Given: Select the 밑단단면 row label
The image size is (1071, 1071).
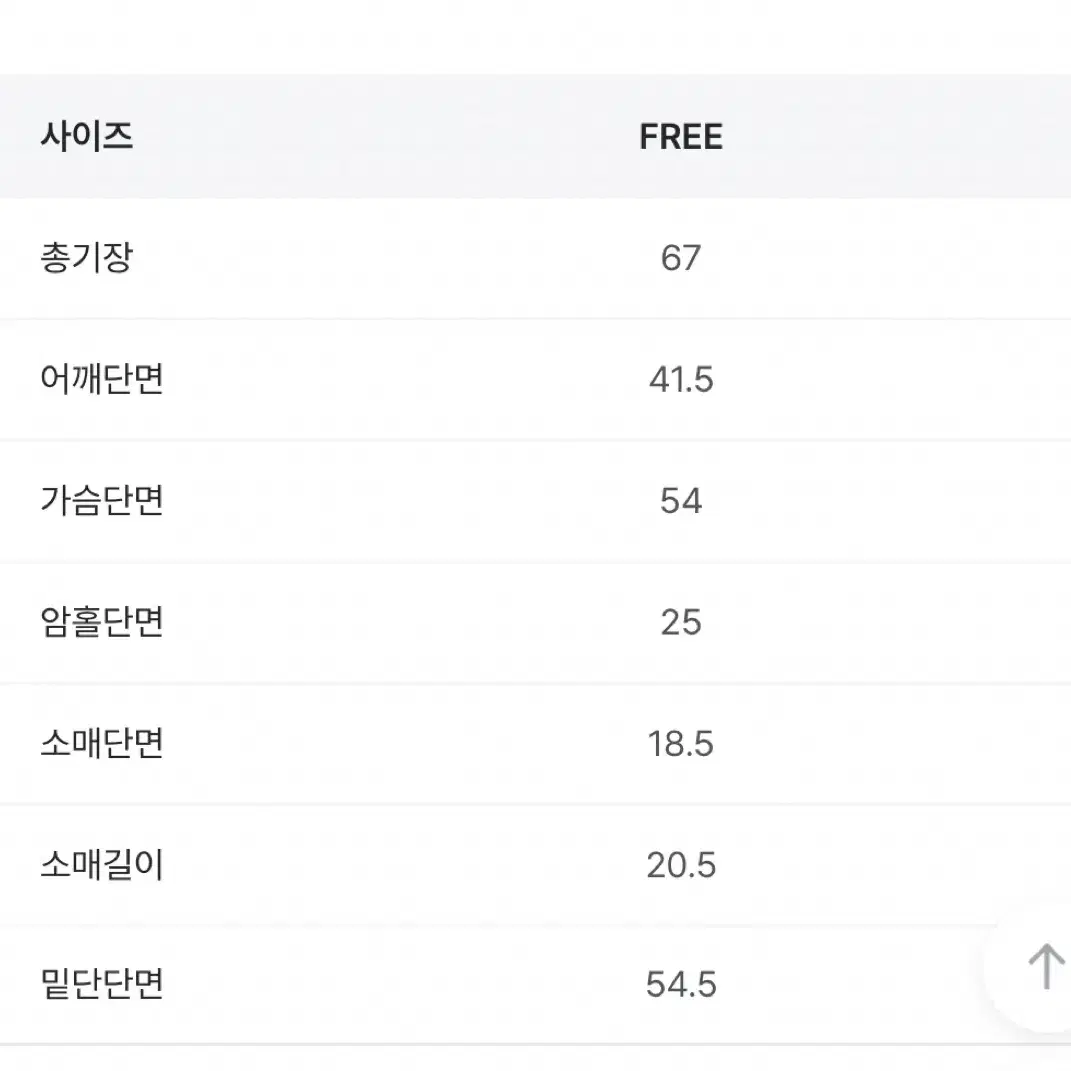Looking at the screenshot, I should click(x=102, y=984).
